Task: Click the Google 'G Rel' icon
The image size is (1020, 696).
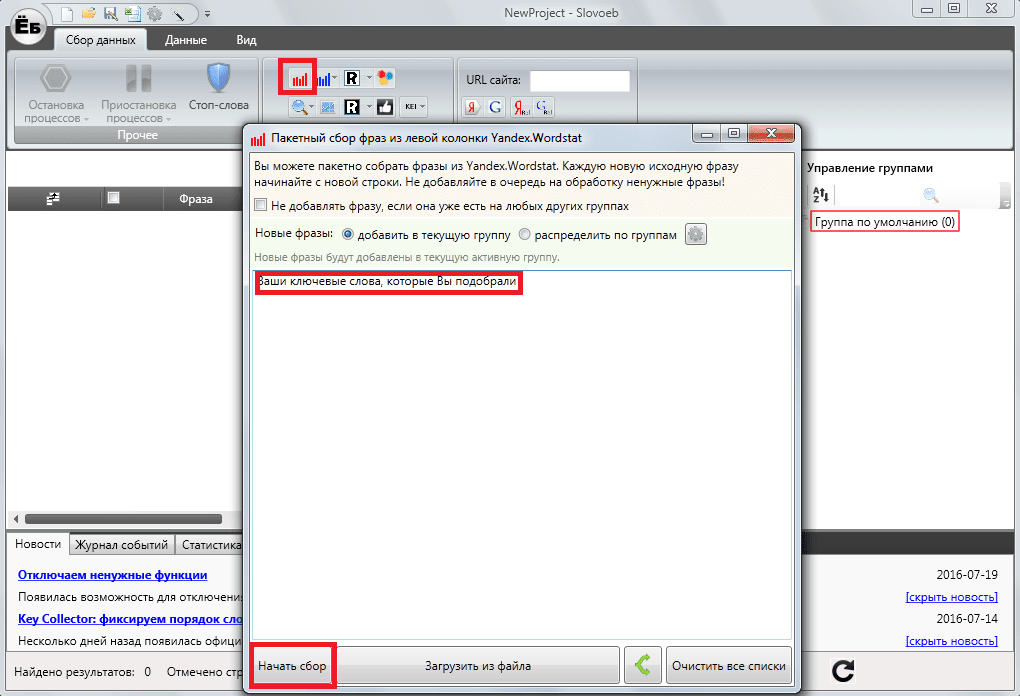Action: (x=544, y=107)
